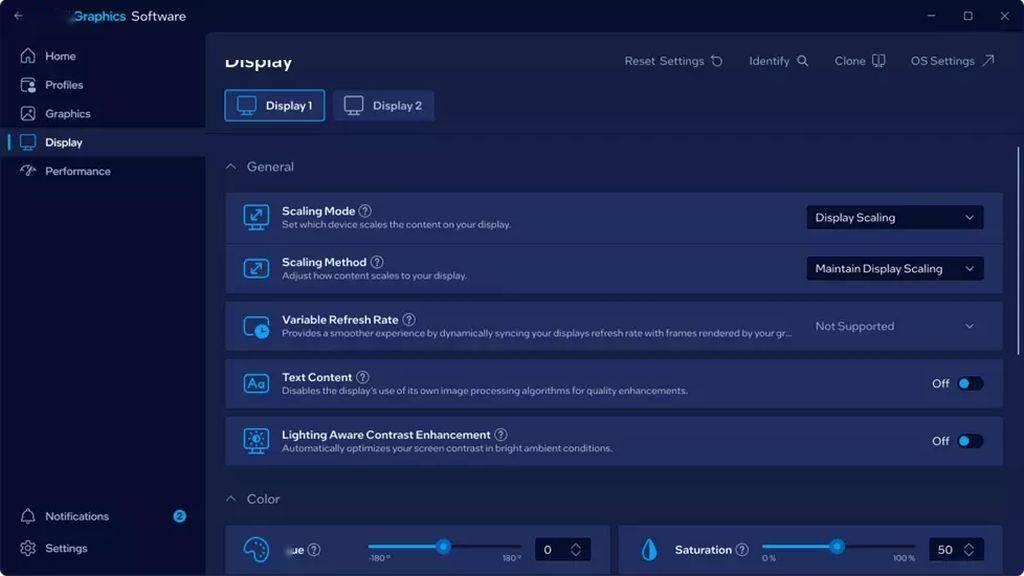Viewport: 1024px width, 576px height.
Task: Click the Scaling Method row icon
Action: 256,268
